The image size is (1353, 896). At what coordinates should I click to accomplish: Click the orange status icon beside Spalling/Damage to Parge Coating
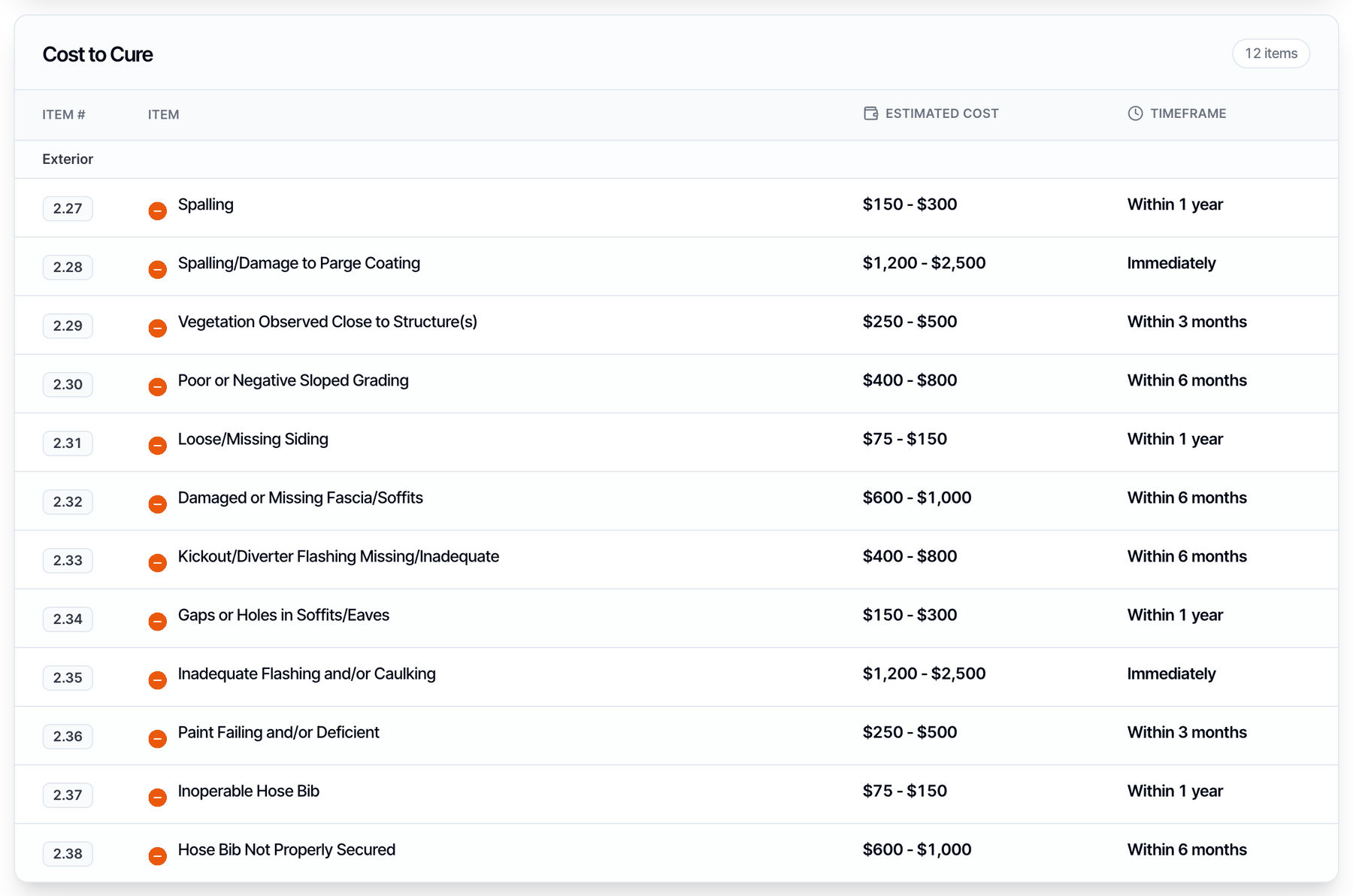157,269
